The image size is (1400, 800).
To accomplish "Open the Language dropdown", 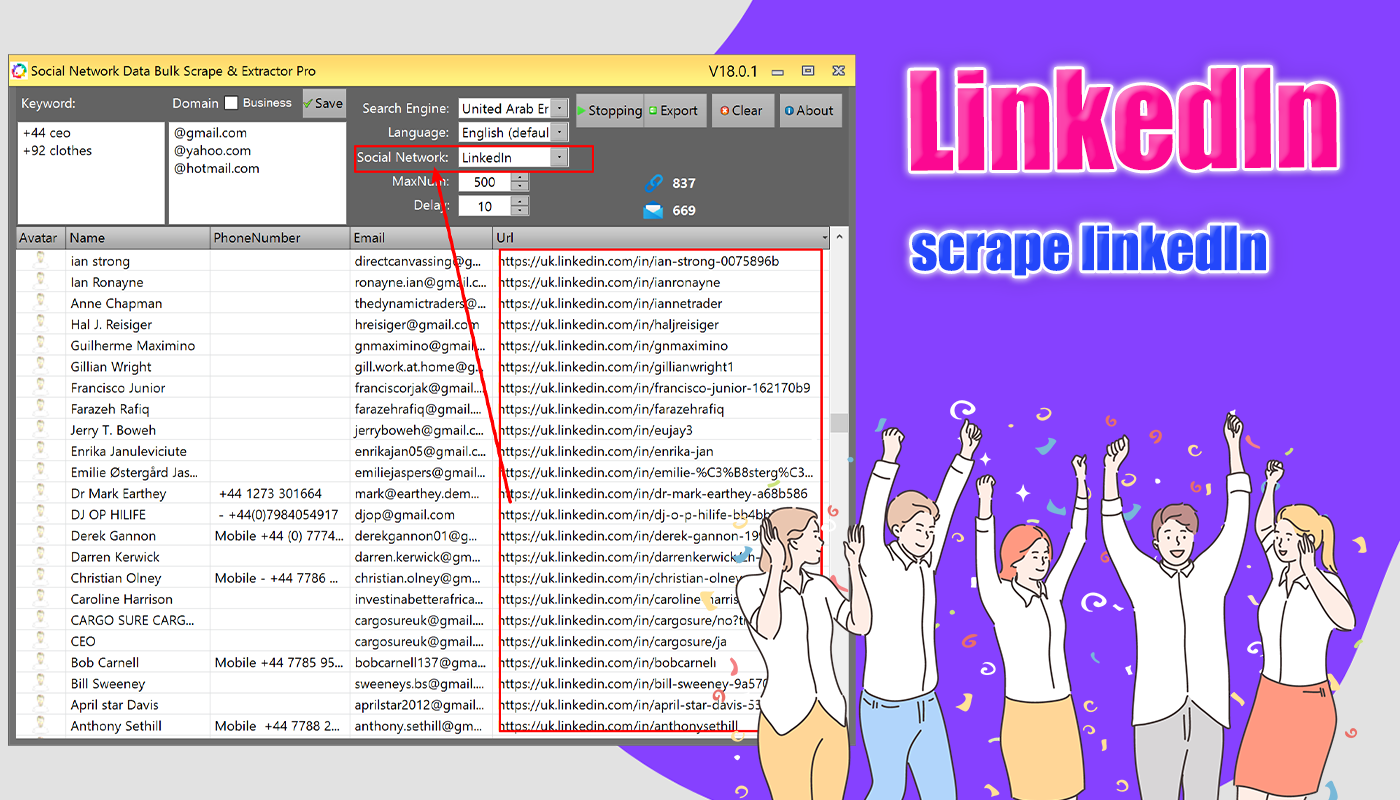I will click(559, 132).
